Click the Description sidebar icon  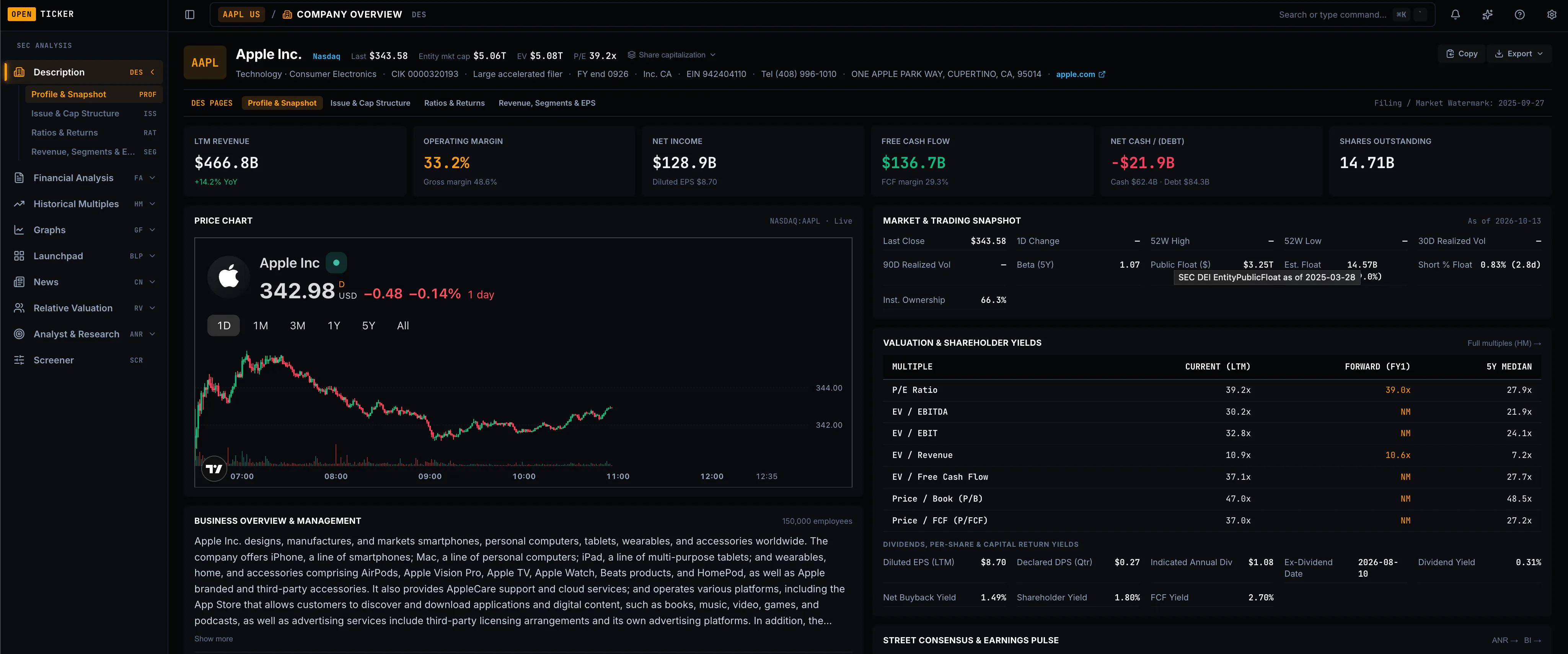pos(20,72)
